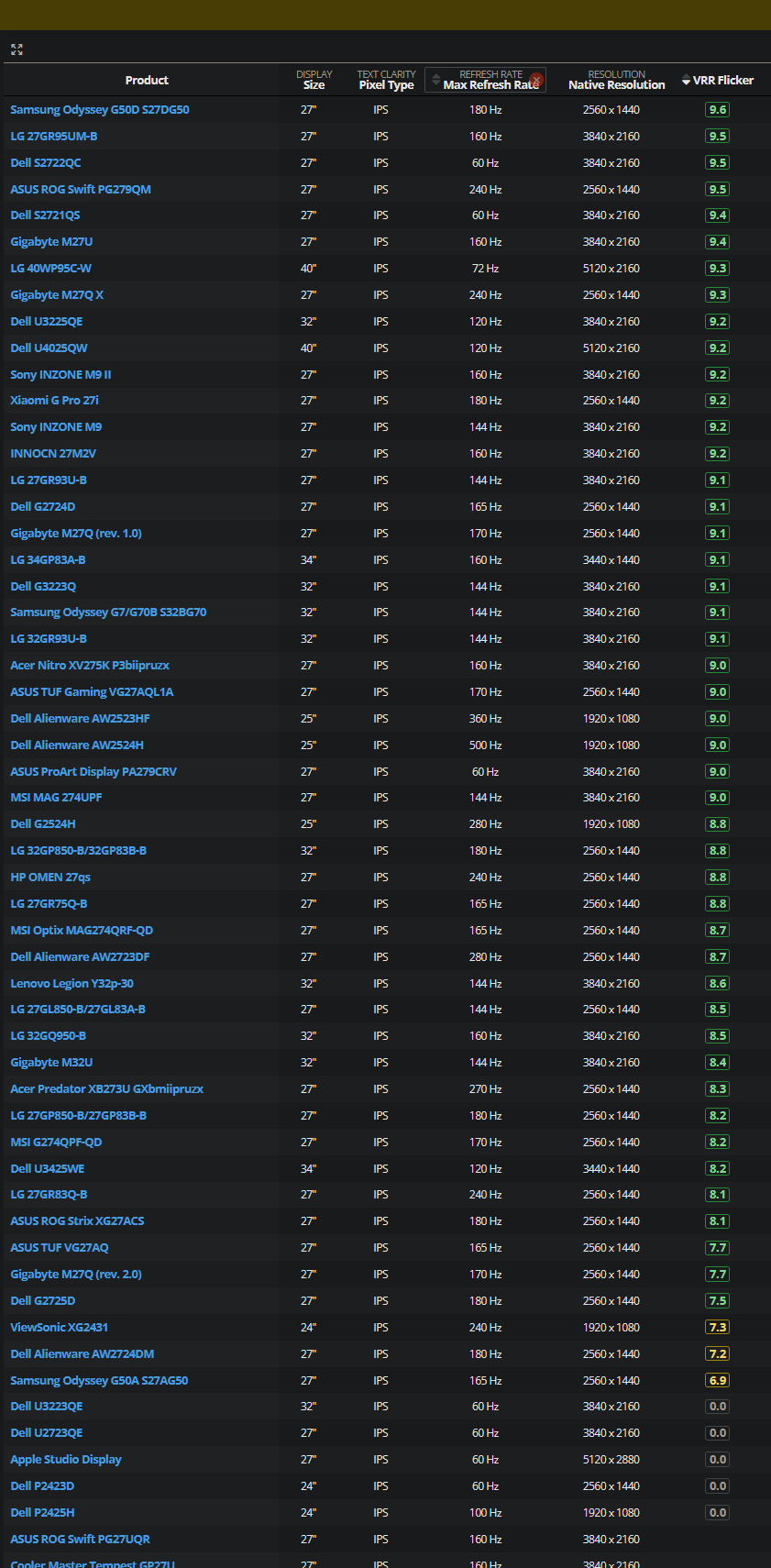
Task: Open the ViewSonic XG2431 product link
Action: click(x=60, y=1327)
